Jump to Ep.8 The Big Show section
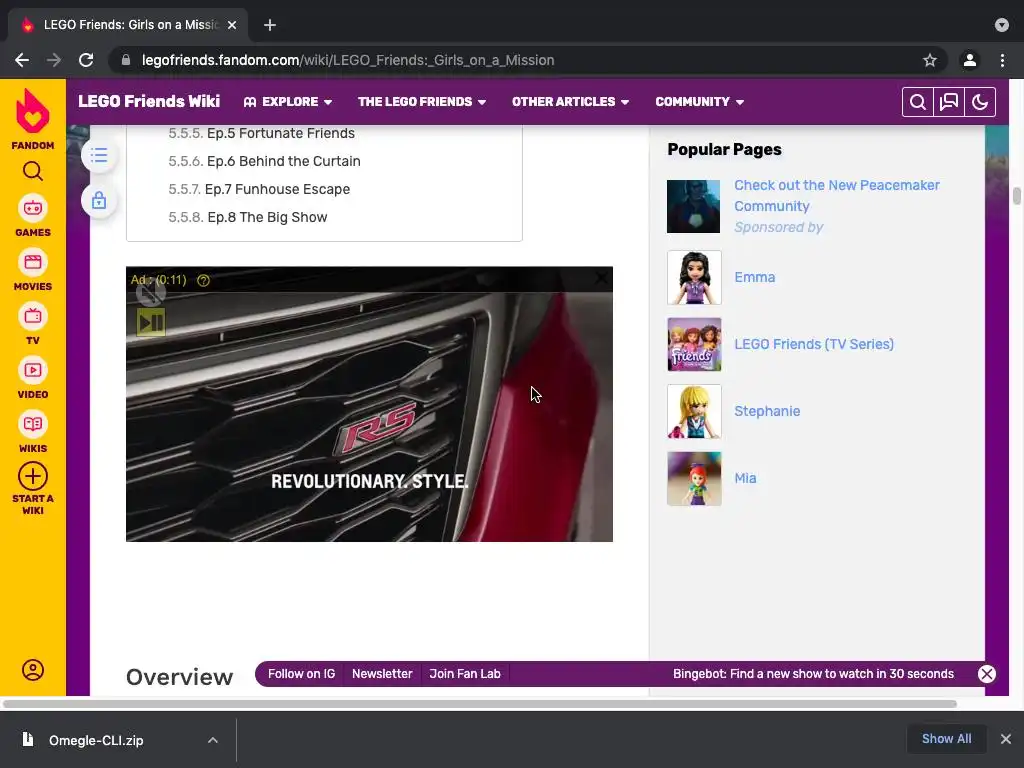The width and height of the screenshot is (1024, 768). 267,217
